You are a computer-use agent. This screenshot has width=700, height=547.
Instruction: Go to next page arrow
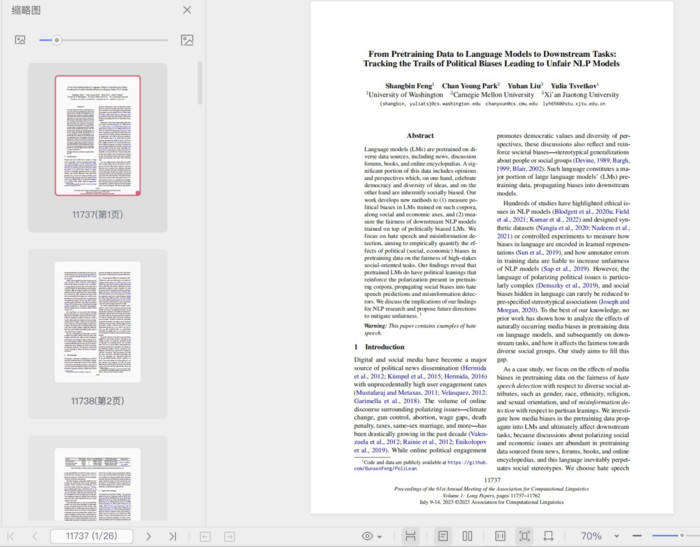[x=148, y=536]
